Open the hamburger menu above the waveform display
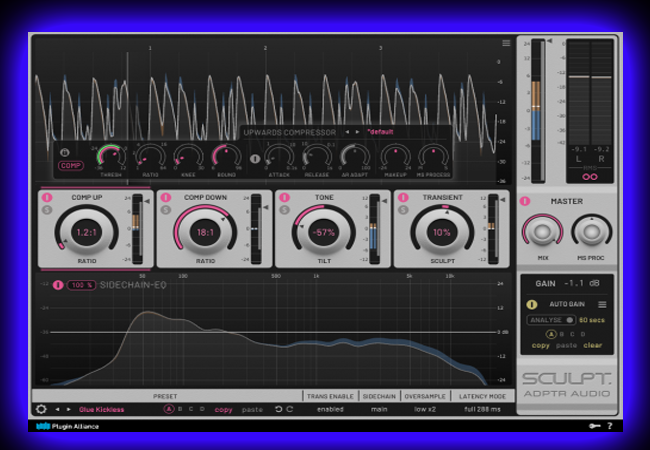The image size is (650, 450). click(506, 43)
